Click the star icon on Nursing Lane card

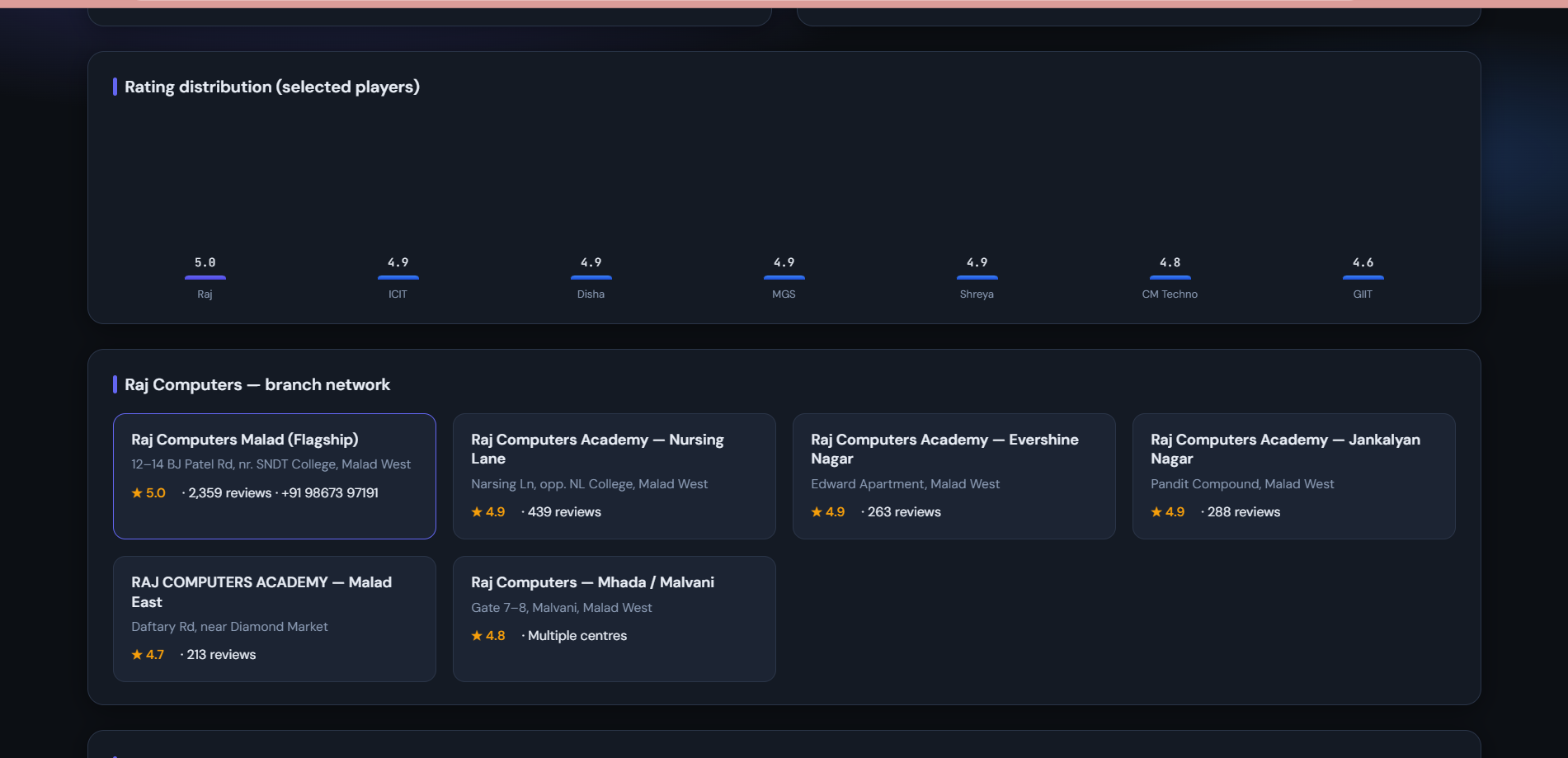point(477,512)
